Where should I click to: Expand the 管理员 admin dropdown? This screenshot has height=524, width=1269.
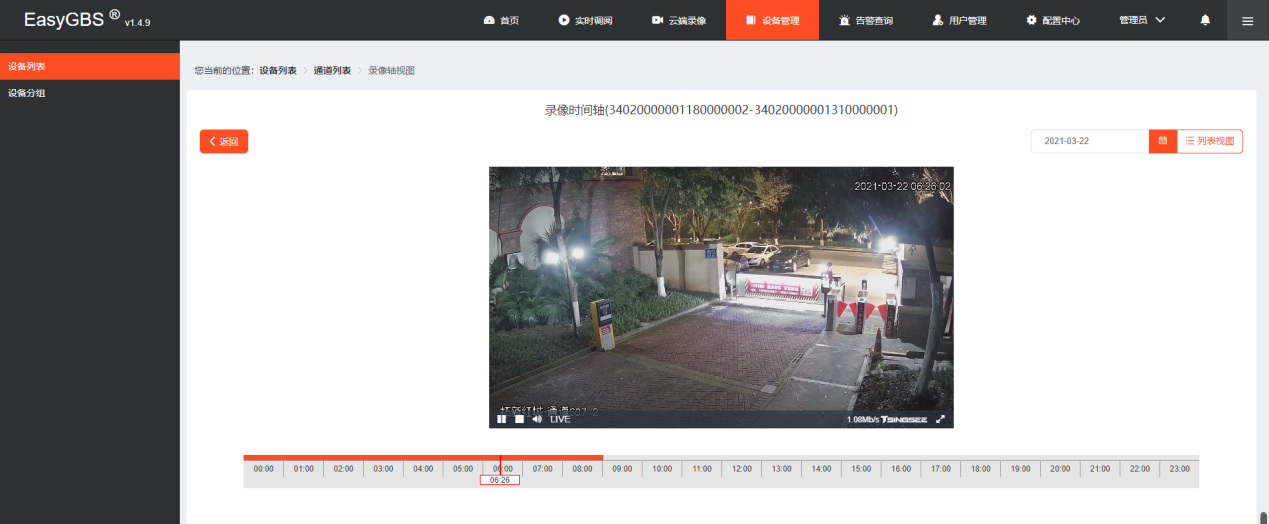point(1142,20)
